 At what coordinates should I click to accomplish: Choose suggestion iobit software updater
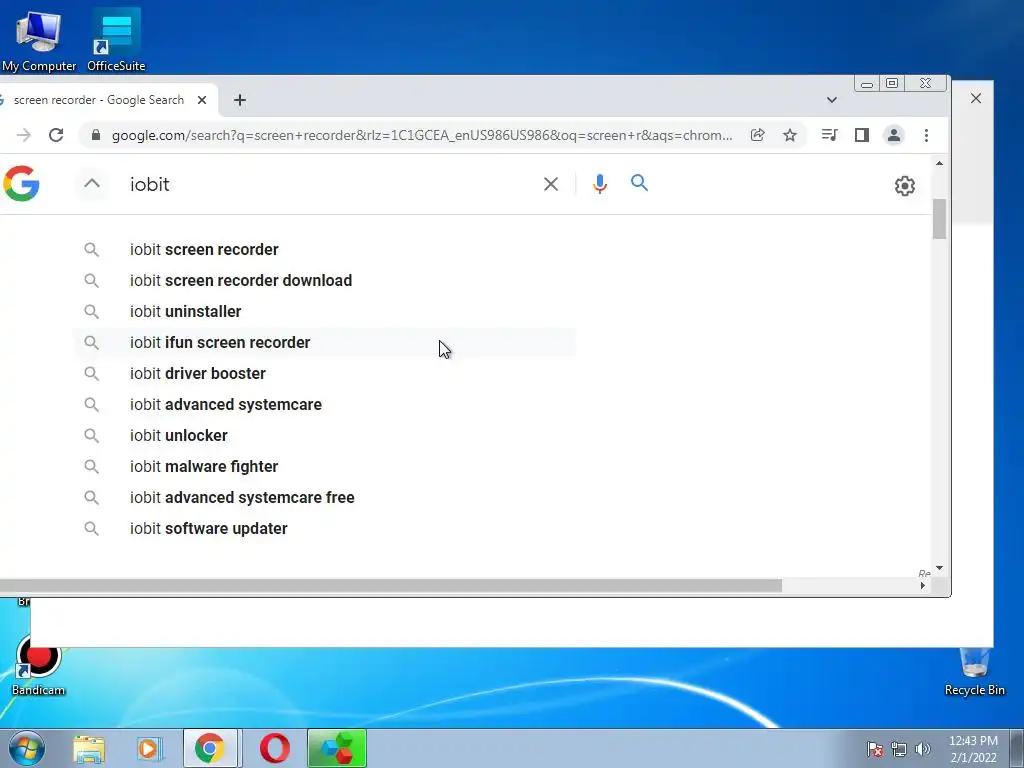325,528
